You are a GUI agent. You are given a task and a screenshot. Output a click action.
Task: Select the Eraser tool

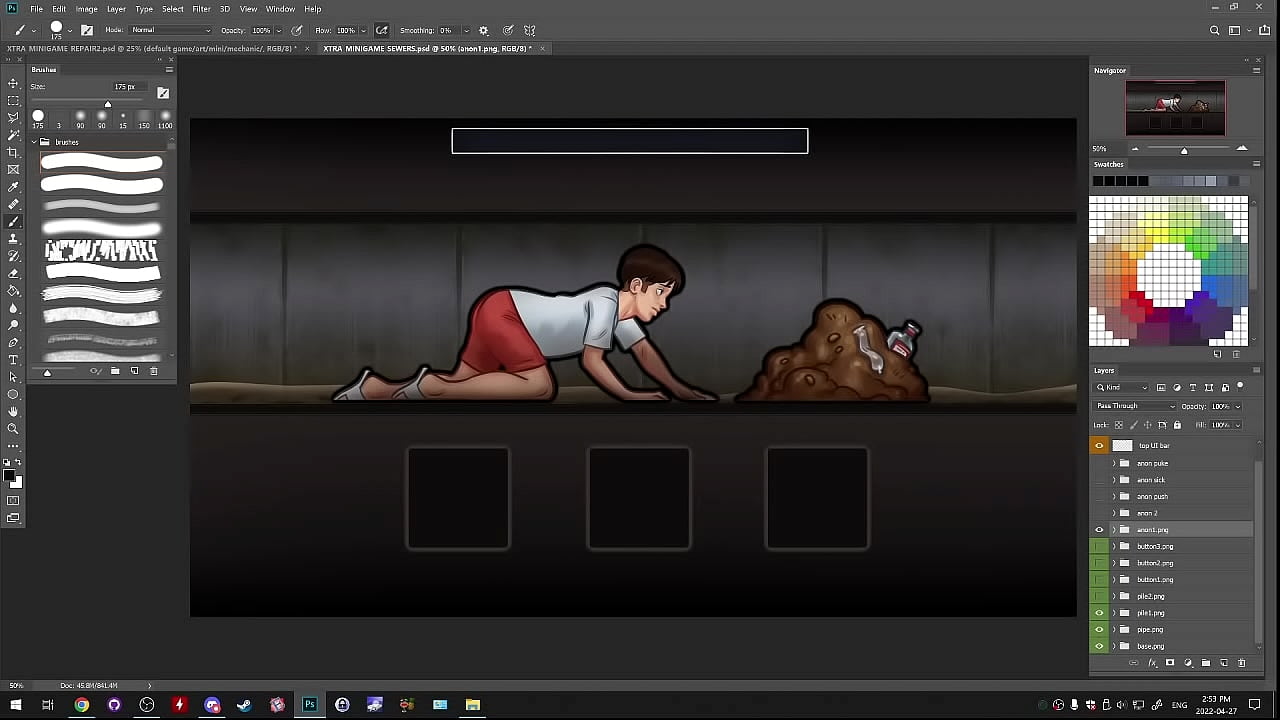point(13,273)
